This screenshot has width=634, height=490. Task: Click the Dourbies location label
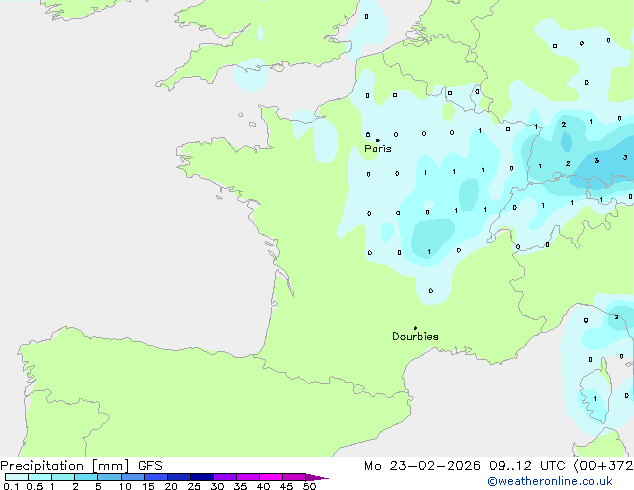415,336
